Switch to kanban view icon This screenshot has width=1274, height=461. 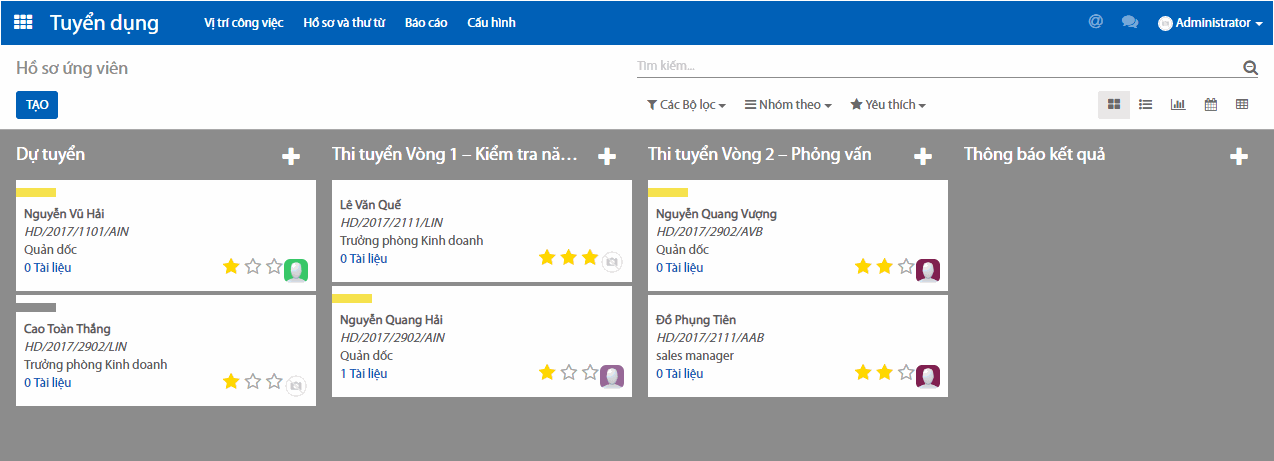1114,105
